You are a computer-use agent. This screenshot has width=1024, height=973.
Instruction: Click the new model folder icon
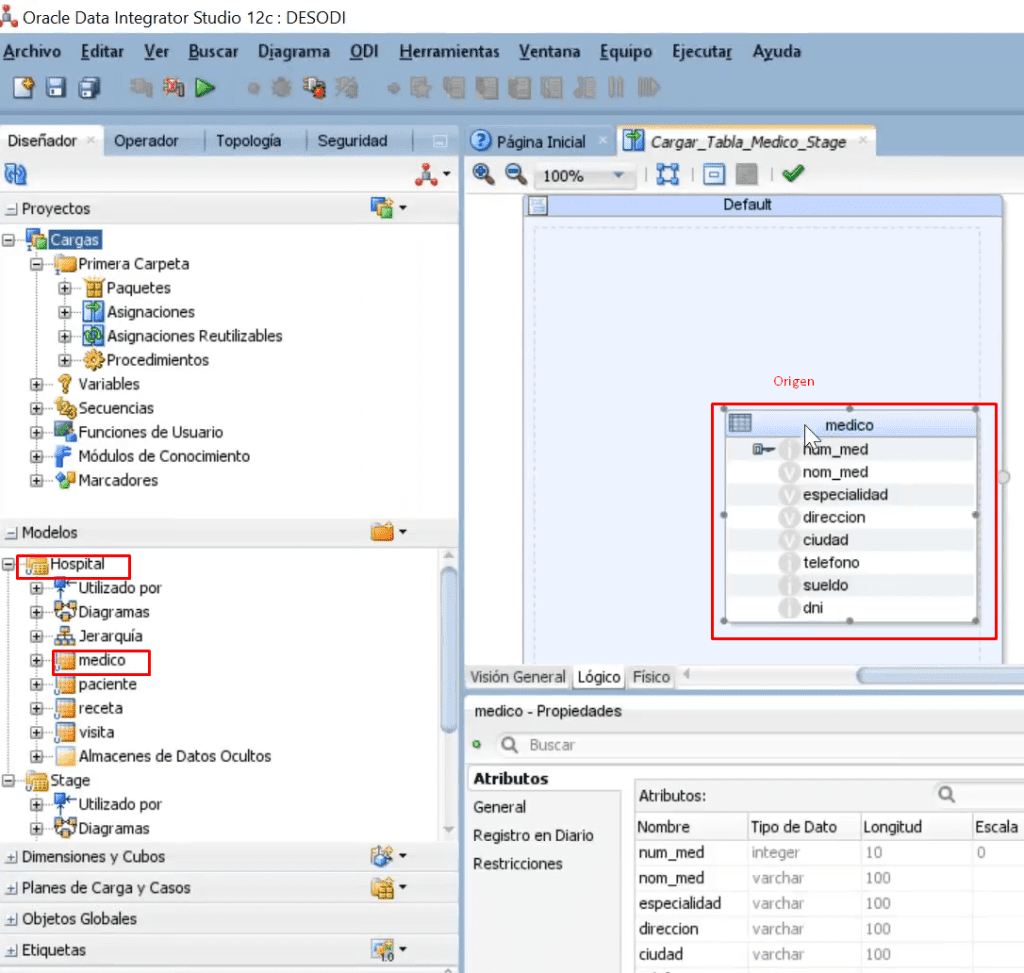pos(383,532)
